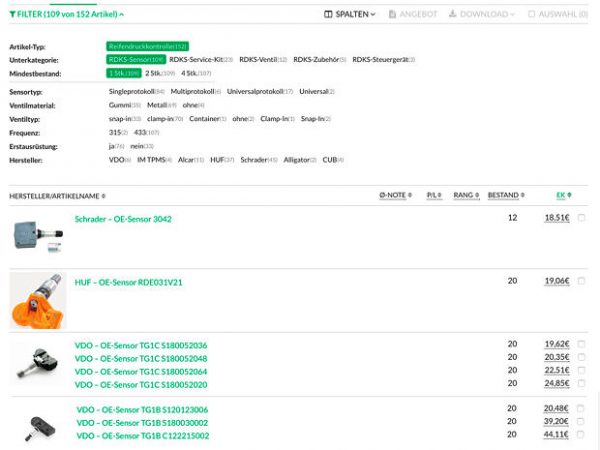600x450 pixels.
Task: Filter Erstausrüstung ja
Action: [116, 146]
